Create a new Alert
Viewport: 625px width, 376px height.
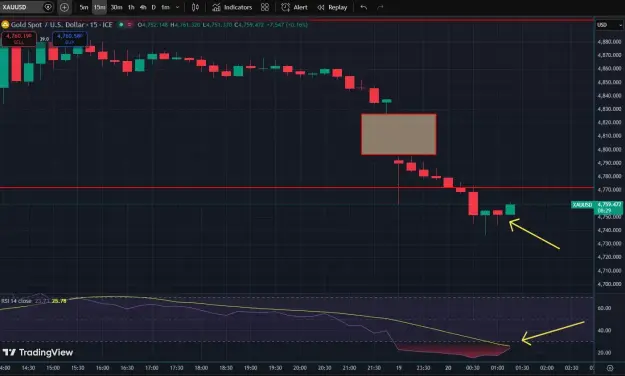(x=295, y=7)
